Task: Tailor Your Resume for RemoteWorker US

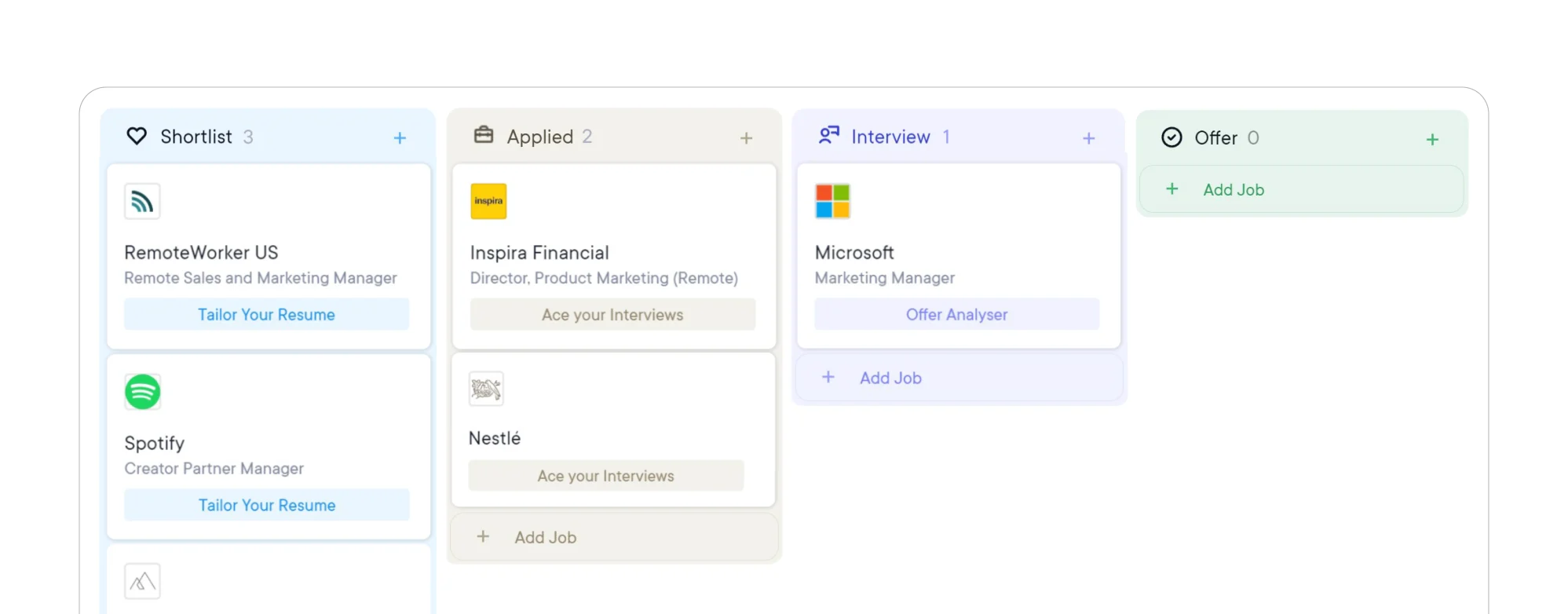Action: [x=266, y=314]
